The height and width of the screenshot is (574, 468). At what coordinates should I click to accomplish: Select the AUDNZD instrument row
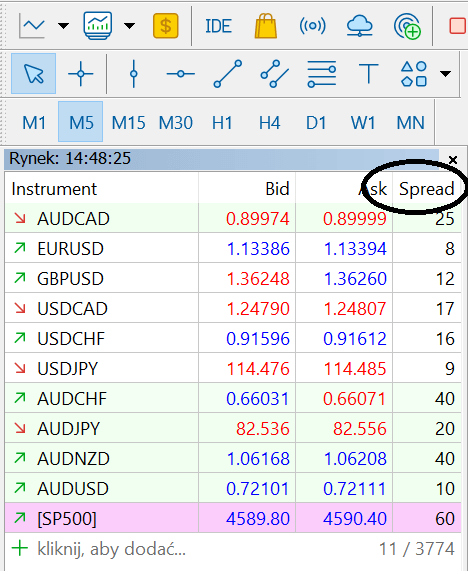point(233,459)
